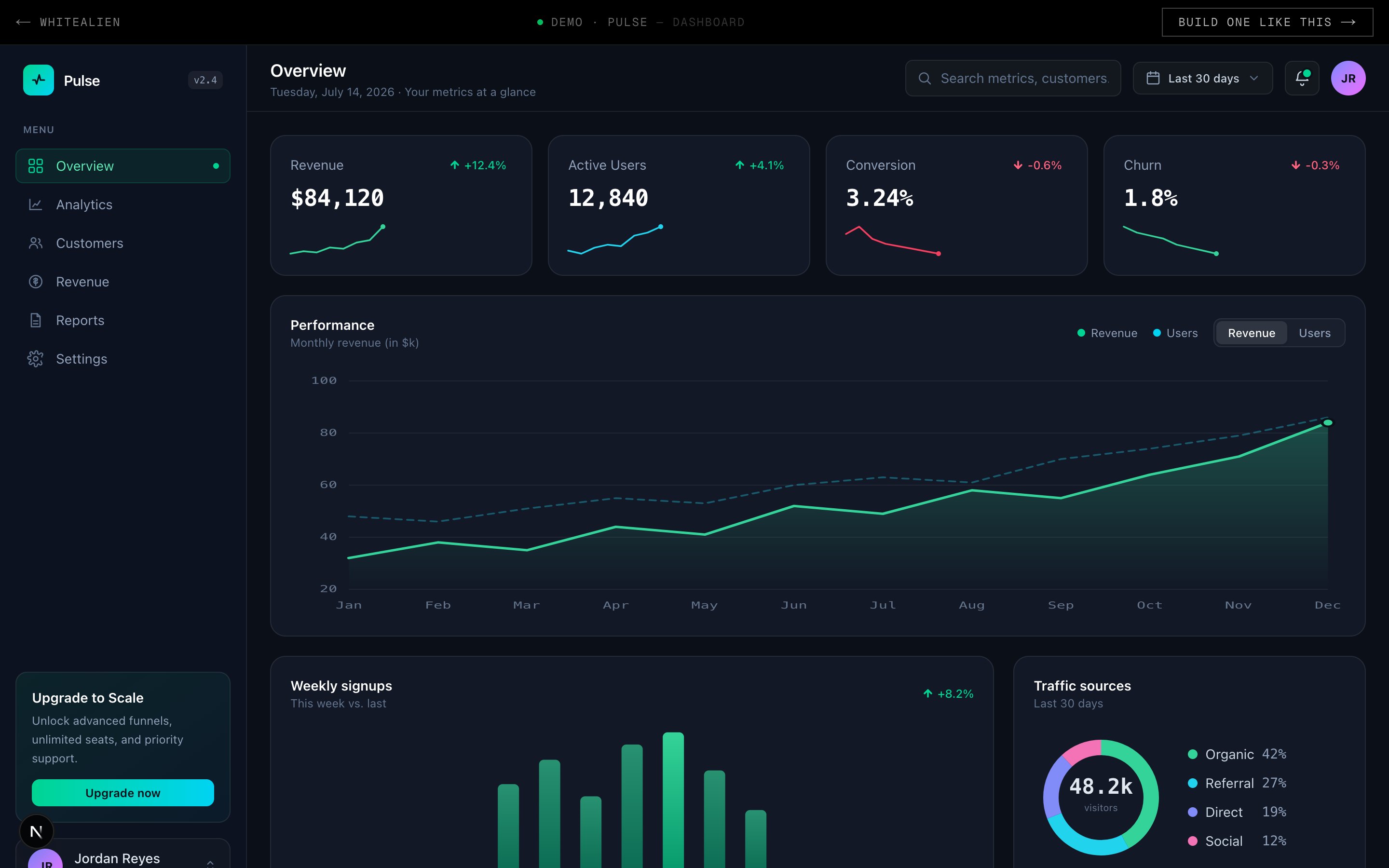
Task: Click the Settings gear icon
Action: point(36,359)
